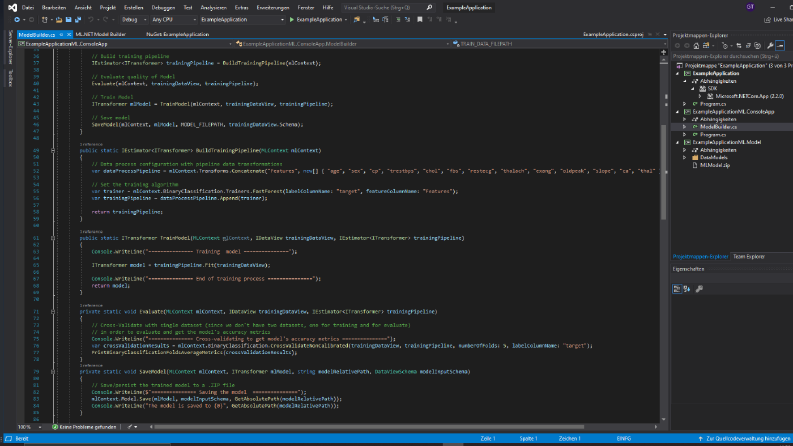Viewport: 793px width, 446px height.
Task: Close the ModelBuilder.cs tab
Action: pos(69,34)
